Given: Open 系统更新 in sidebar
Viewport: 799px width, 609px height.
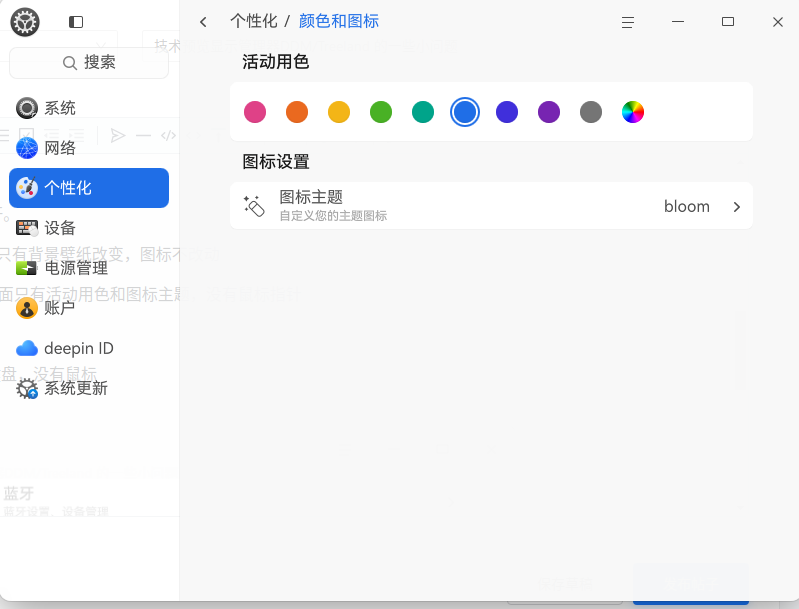Looking at the screenshot, I should [89, 388].
